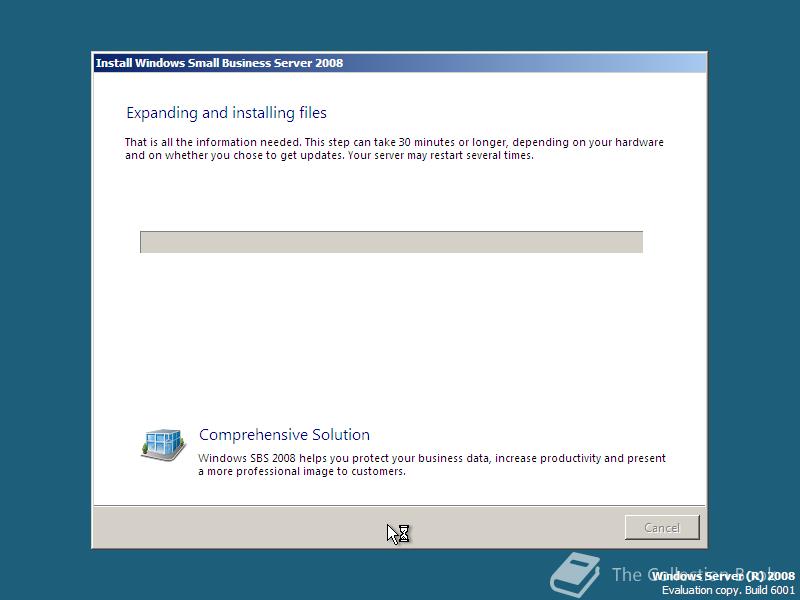The width and height of the screenshot is (800, 600).
Task: Click the 'Windows SBS 2008 helps you protect' description
Action: click(432, 464)
